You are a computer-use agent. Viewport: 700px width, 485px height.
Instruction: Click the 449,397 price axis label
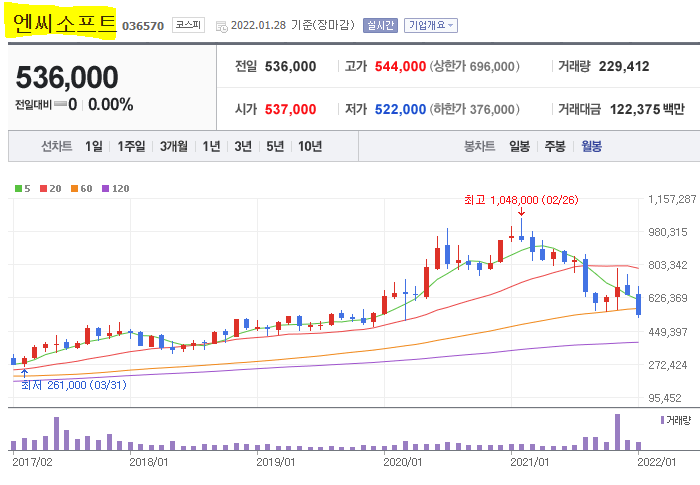(x=668, y=332)
